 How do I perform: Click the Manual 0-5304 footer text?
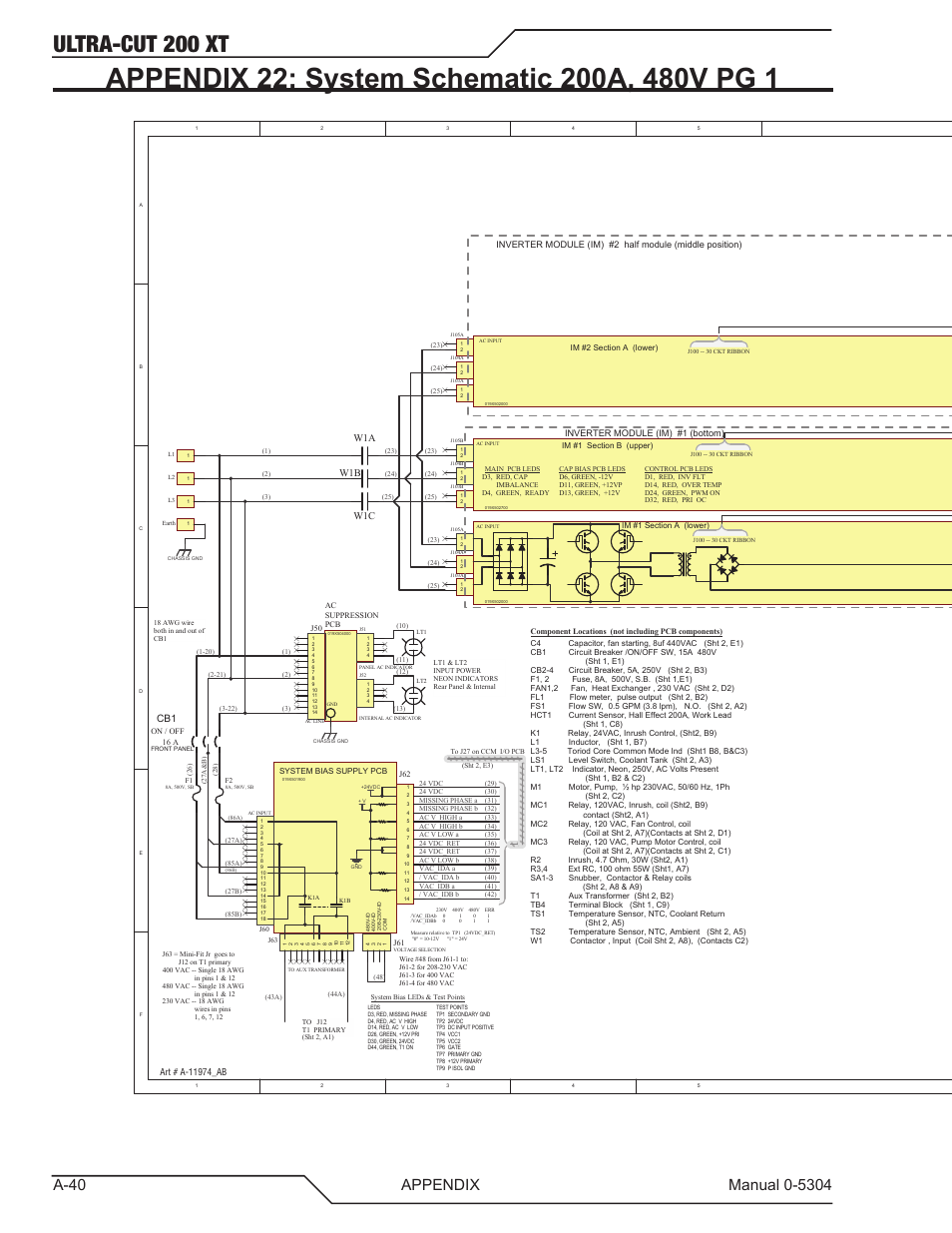tap(779, 1184)
